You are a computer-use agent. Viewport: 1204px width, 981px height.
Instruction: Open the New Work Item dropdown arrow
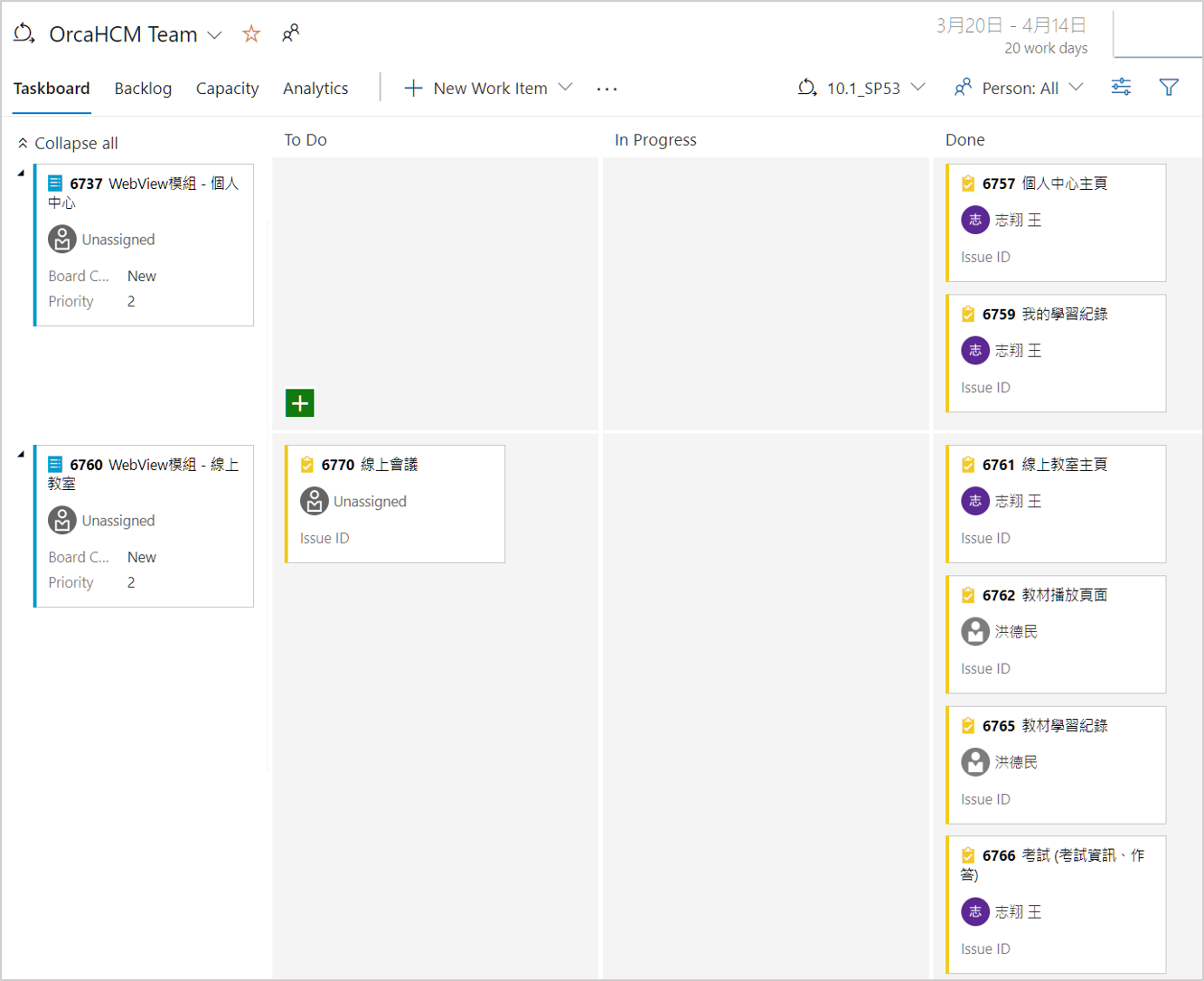click(x=565, y=88)
